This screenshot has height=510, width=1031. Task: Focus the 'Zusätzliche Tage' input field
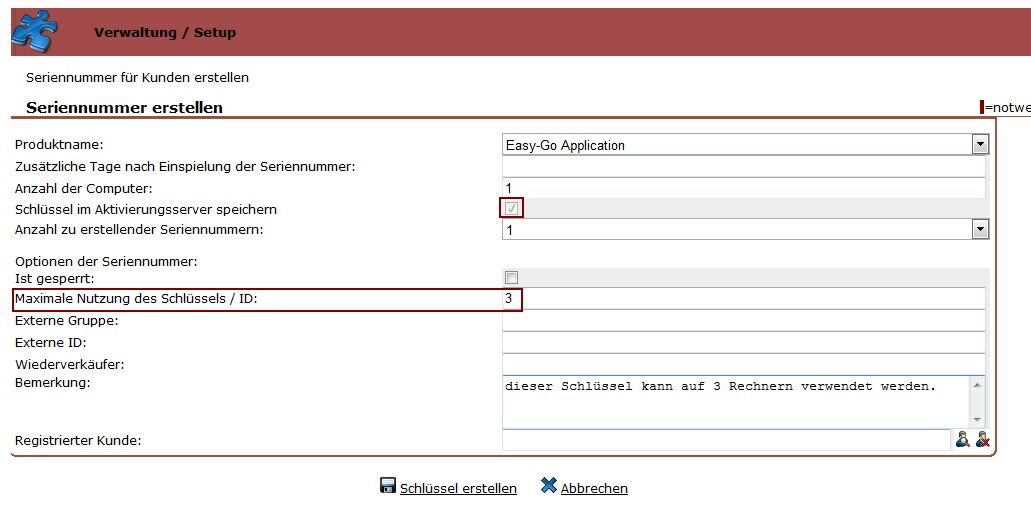pyautogui.click(x=743, y=166)
